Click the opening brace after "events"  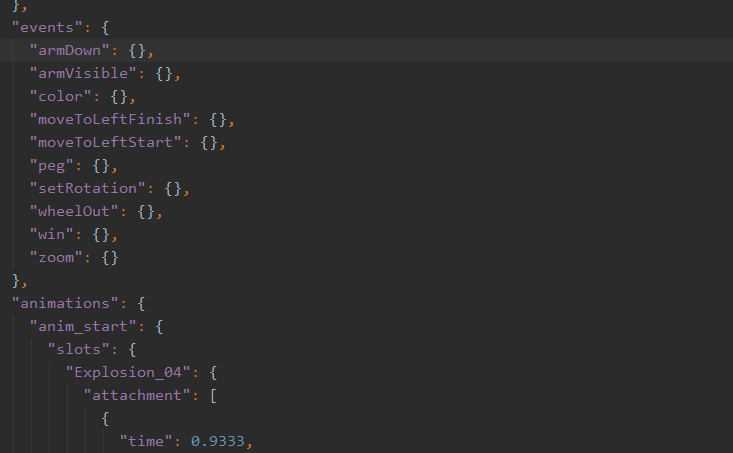tap(105, 28)
